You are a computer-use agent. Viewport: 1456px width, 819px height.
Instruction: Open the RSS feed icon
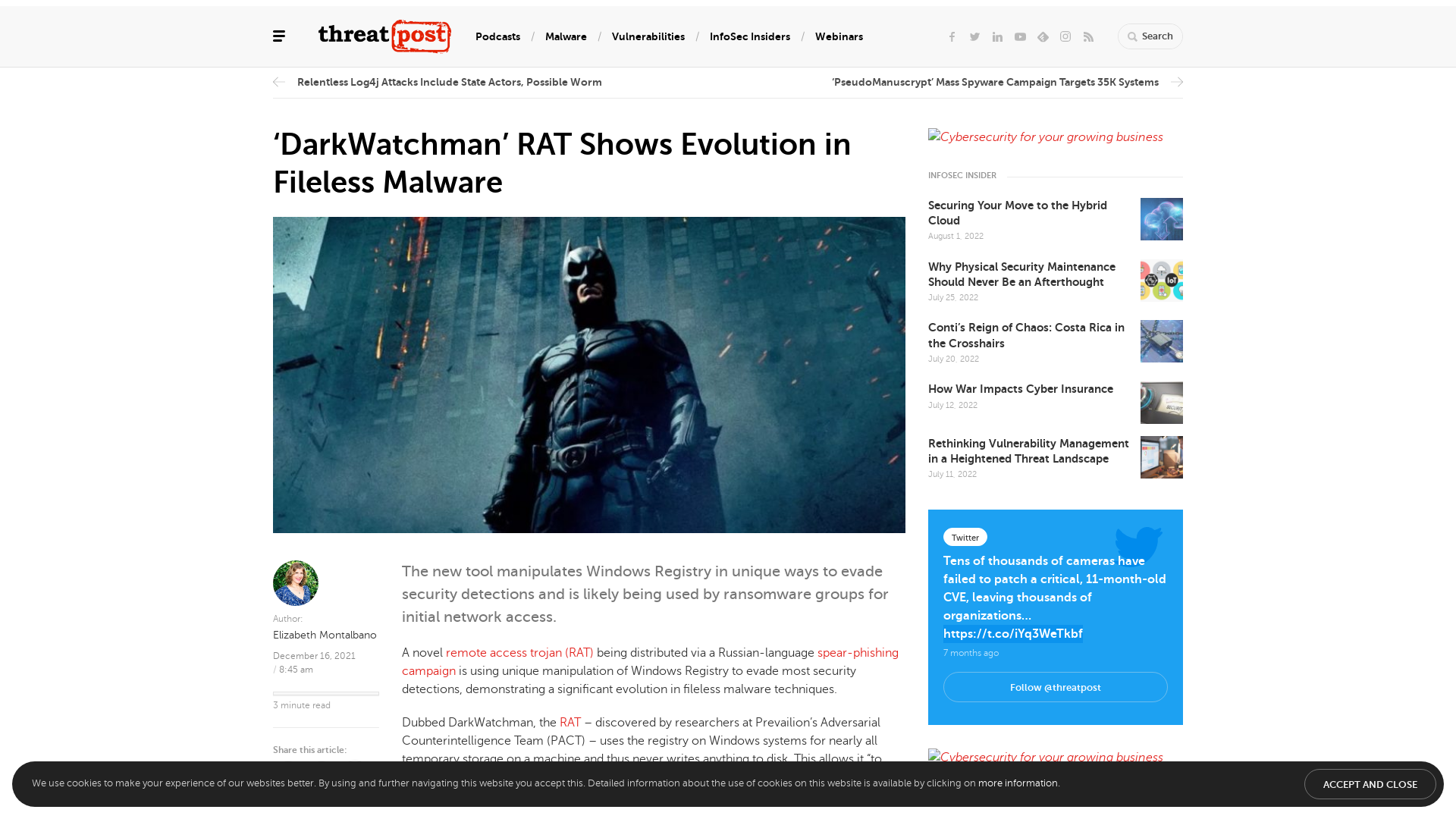(1088, 36)
